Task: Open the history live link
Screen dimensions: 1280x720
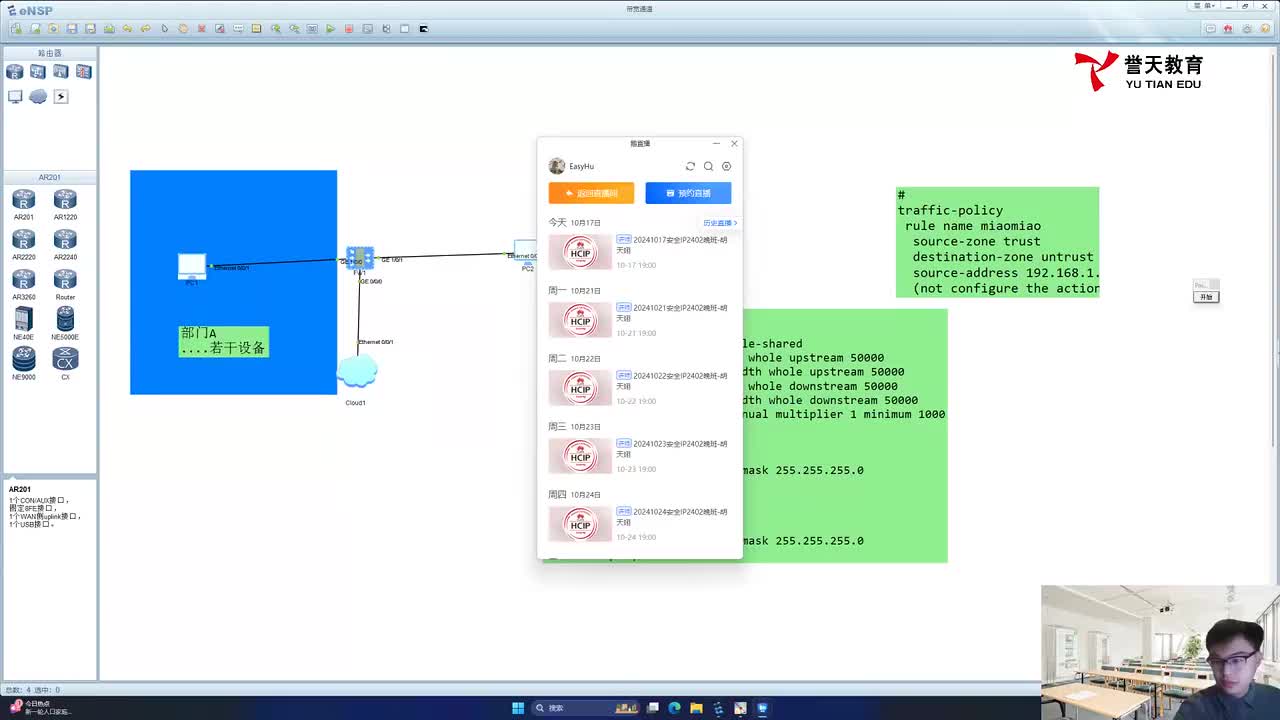Action: tap(720, 223)
